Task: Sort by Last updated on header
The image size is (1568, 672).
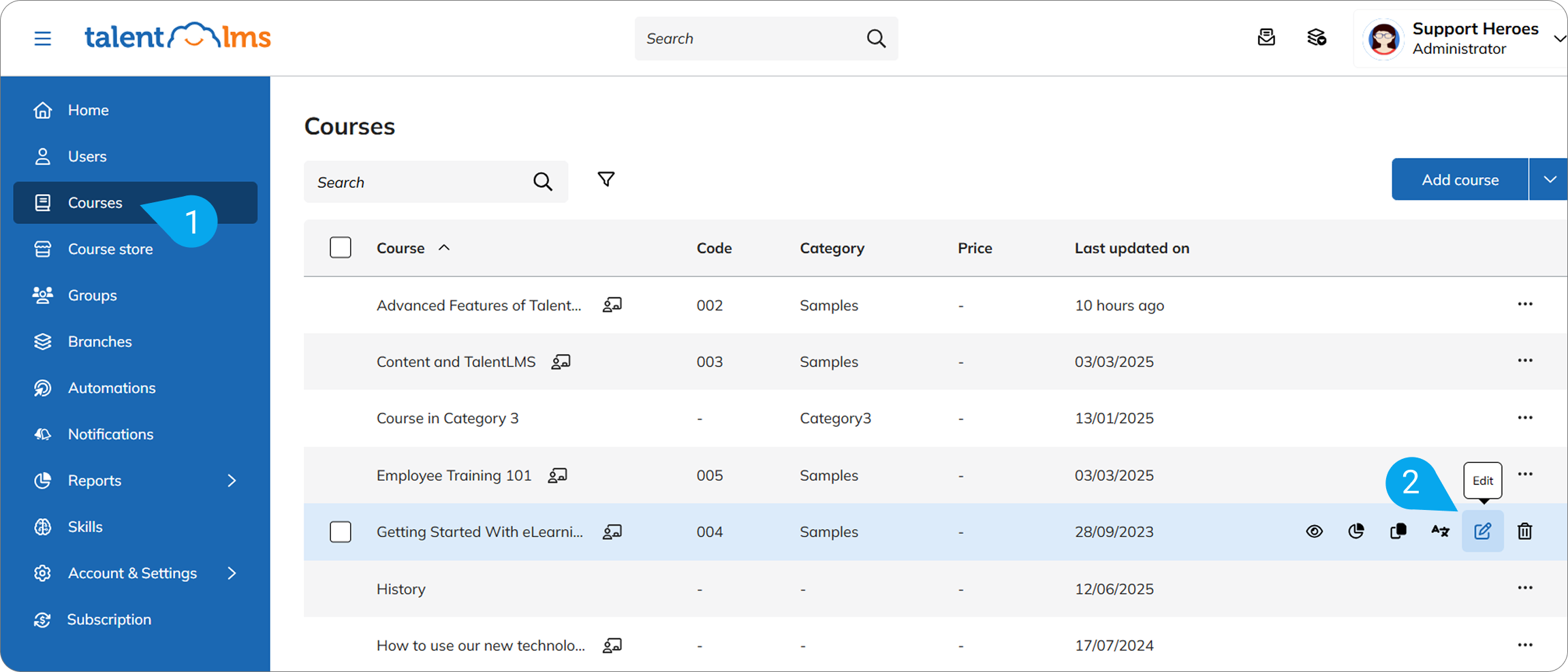Action: tap(1132, 248)
